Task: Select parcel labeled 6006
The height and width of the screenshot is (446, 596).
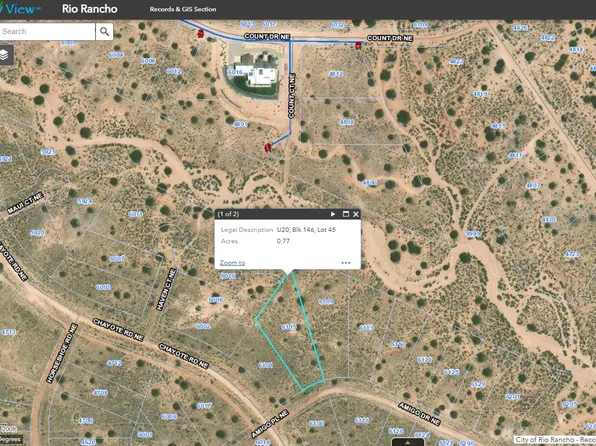Action: tap(216, 300)
